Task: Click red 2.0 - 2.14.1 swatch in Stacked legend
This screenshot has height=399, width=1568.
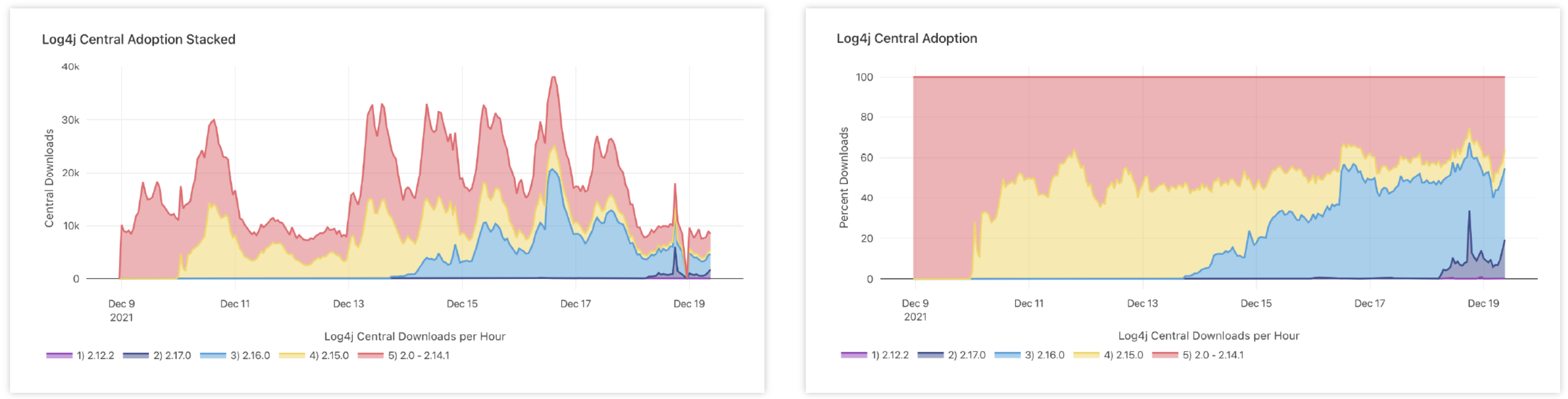Action: [370, 355]
